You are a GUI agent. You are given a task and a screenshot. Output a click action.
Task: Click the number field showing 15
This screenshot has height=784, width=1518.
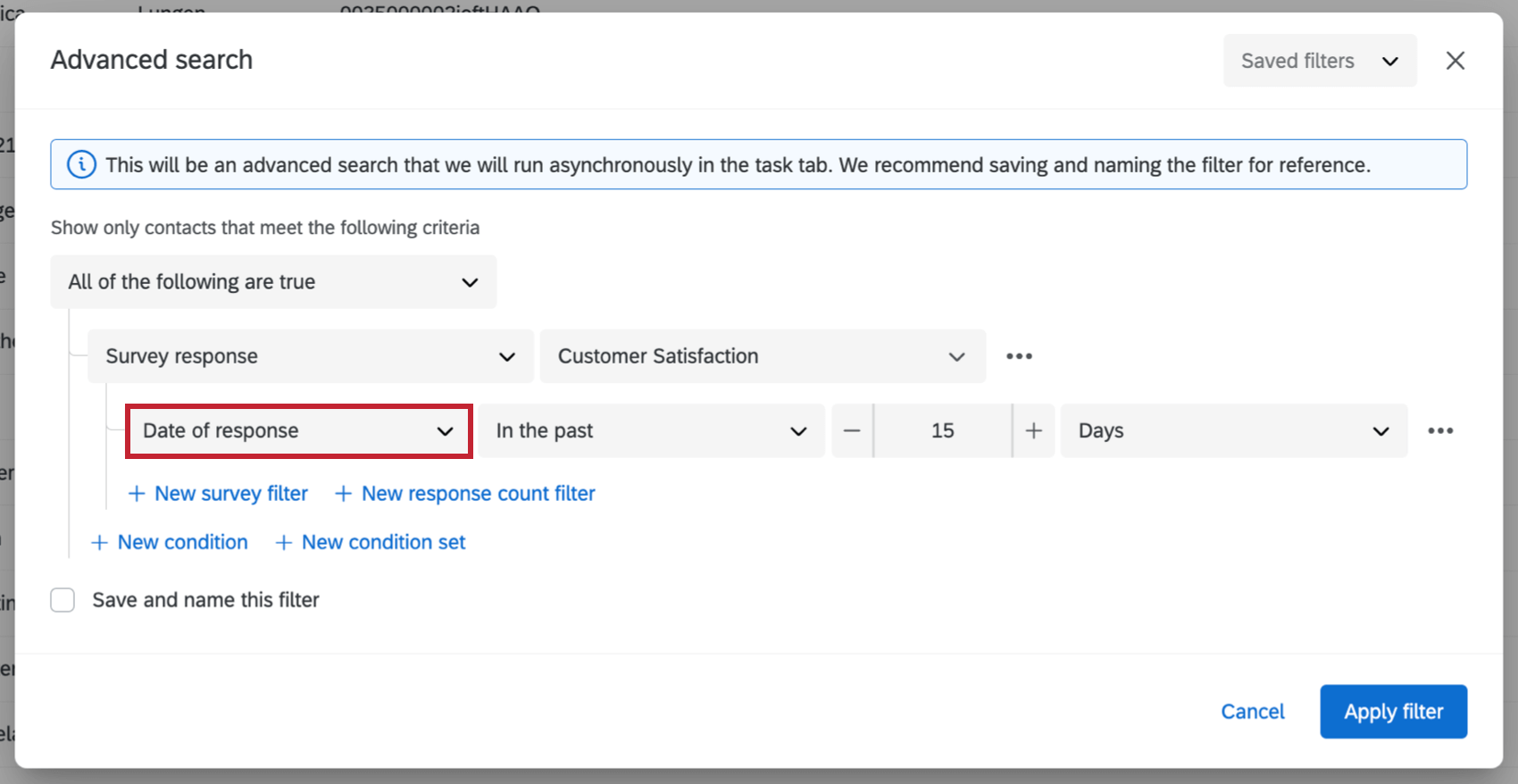tap(942, 431)
